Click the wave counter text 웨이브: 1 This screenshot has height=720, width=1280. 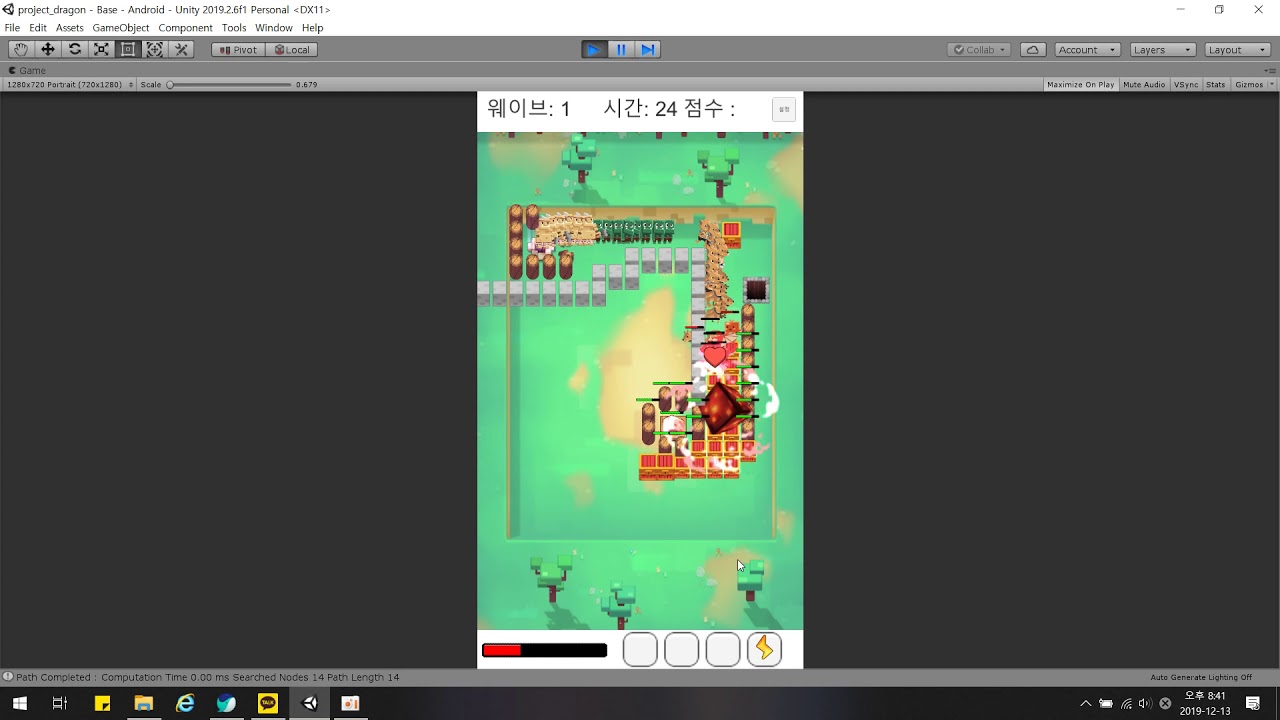(x=529, y=109)
